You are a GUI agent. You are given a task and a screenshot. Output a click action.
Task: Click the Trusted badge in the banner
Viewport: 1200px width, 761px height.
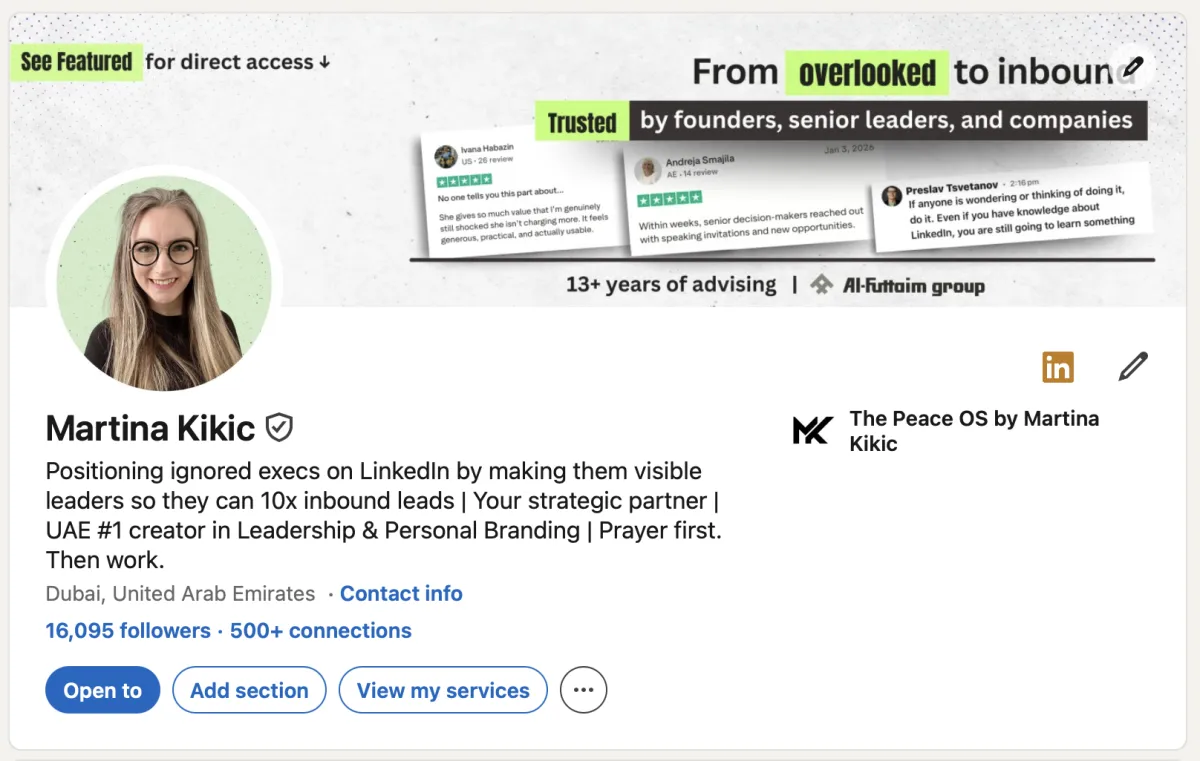[x=582, y=122]
